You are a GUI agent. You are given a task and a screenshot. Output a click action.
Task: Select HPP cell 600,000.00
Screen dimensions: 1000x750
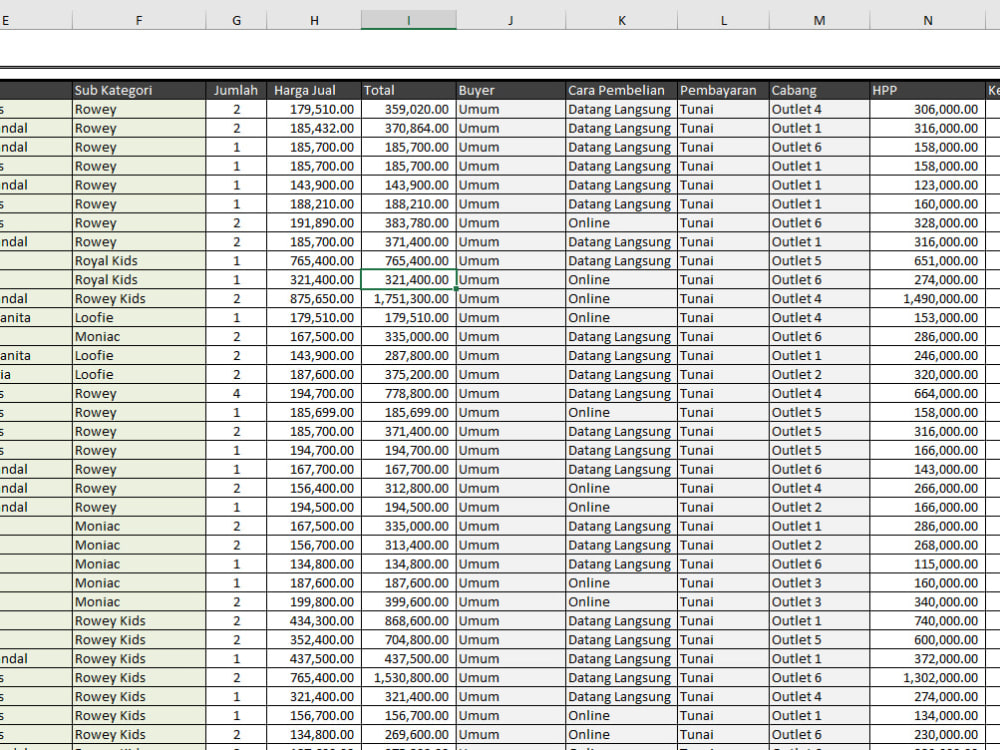tap(927, 640)
